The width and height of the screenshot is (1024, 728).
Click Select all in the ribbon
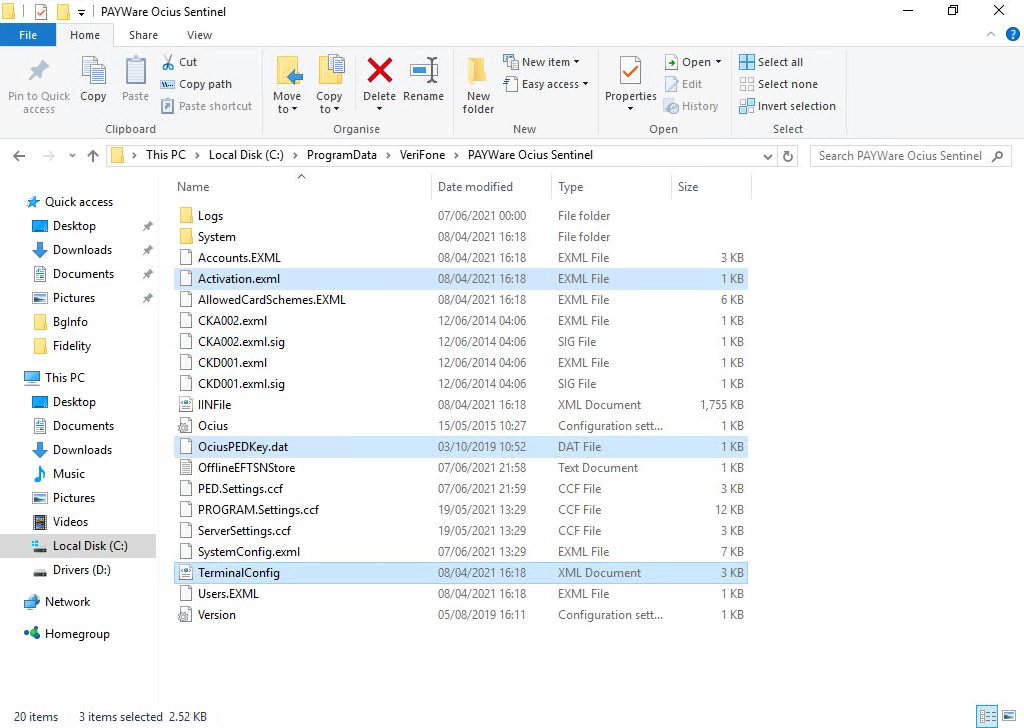[x=771, y=62]
